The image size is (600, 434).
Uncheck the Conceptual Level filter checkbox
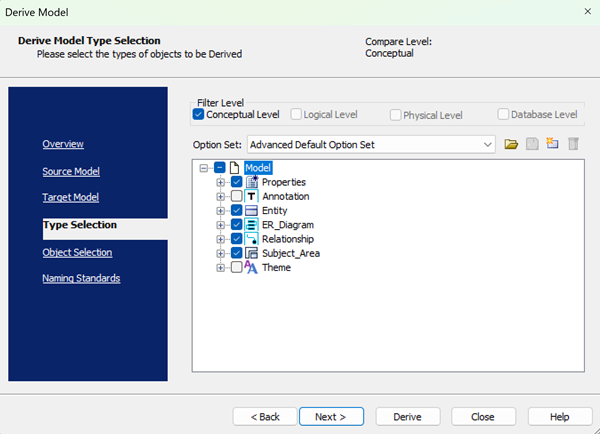coord(198,115)
